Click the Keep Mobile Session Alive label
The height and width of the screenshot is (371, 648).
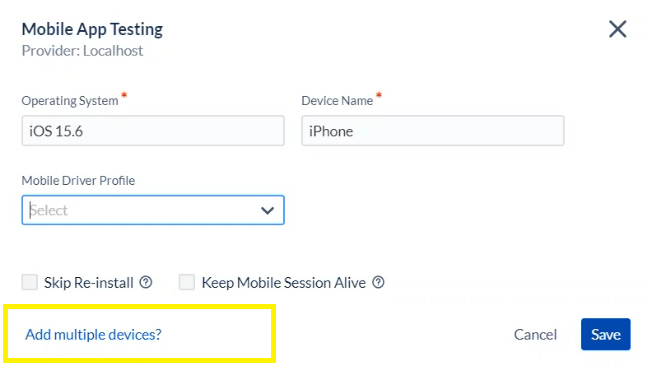click(284, 283)
